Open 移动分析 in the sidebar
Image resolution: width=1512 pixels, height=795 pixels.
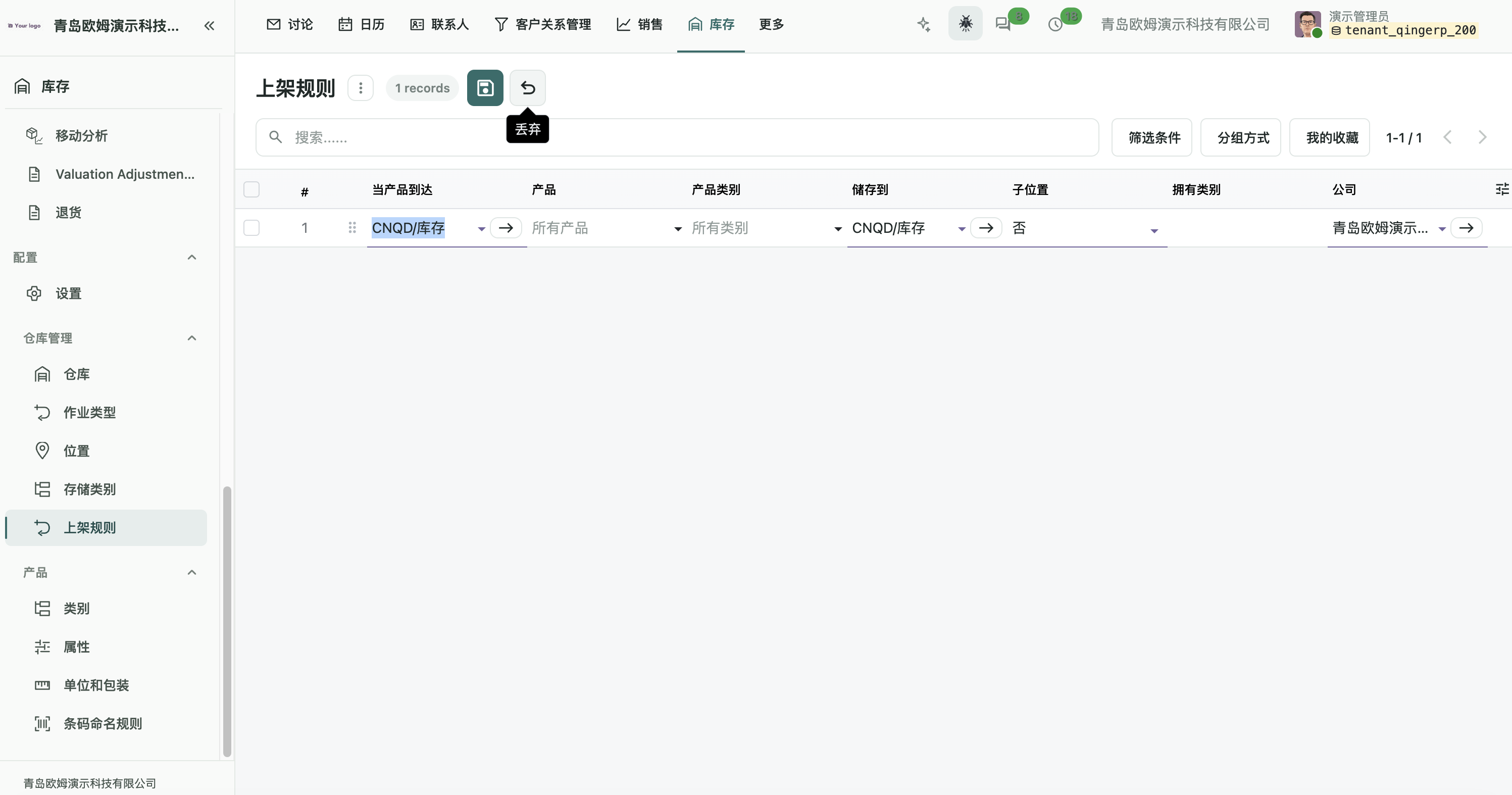(x=106, y=136)
